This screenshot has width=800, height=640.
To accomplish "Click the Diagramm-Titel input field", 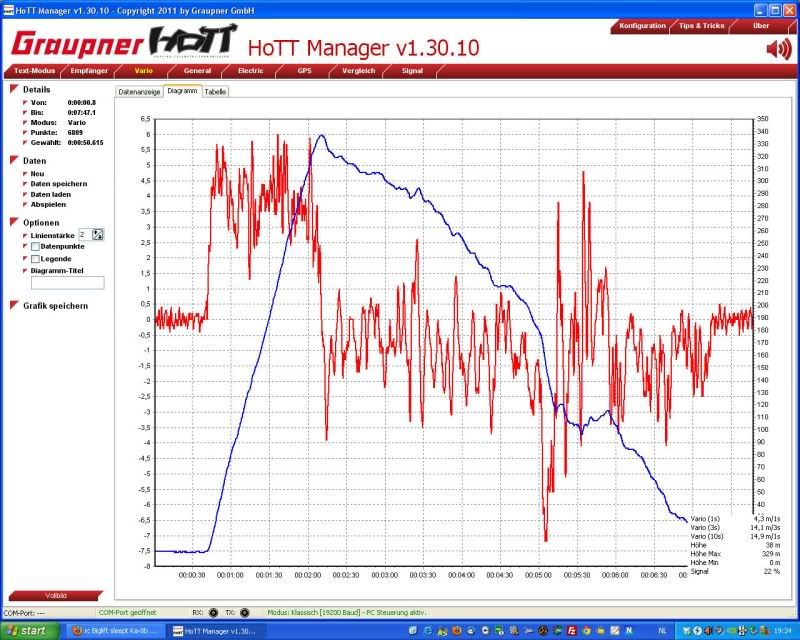I will (67, 283).
